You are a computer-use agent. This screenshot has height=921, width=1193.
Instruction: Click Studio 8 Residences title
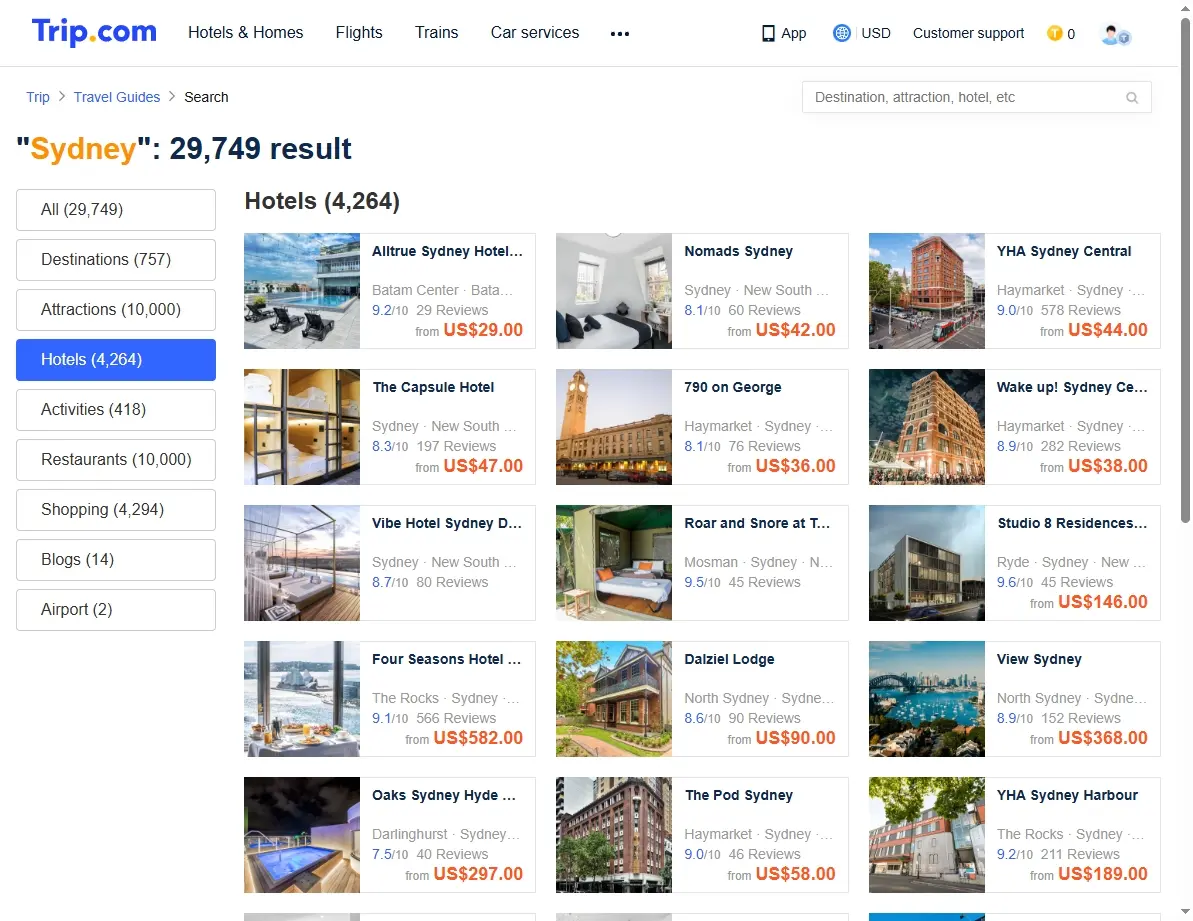1072,523
